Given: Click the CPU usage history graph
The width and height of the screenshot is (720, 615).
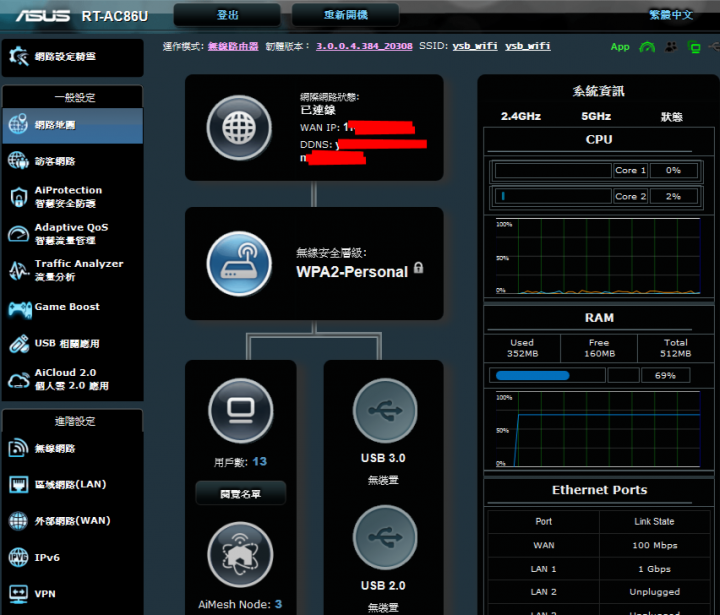Looking at the screenshot, I should (x=598, y=256).
